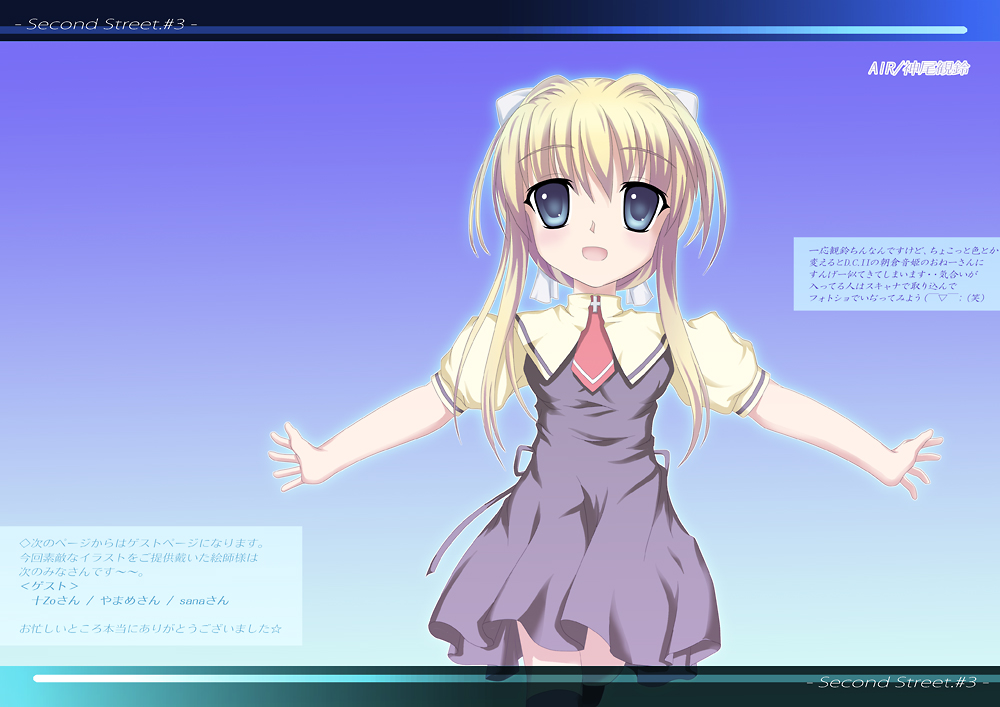Screen dimensions: 1000x707
Task: Select the line "今回素敵なイラストをご提供戴いた絵師様は"
Action: 138,557
